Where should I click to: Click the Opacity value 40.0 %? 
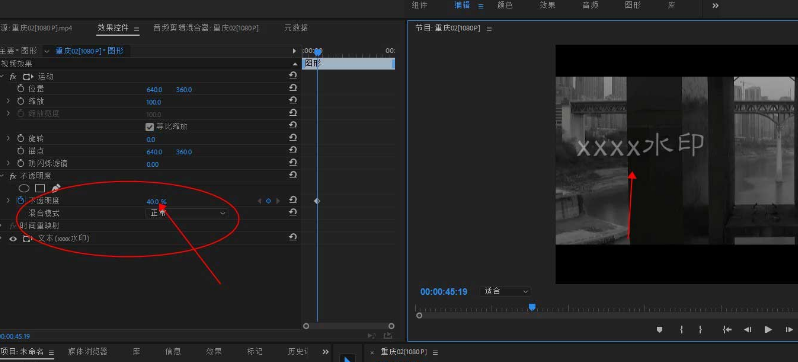pos(156,202)
